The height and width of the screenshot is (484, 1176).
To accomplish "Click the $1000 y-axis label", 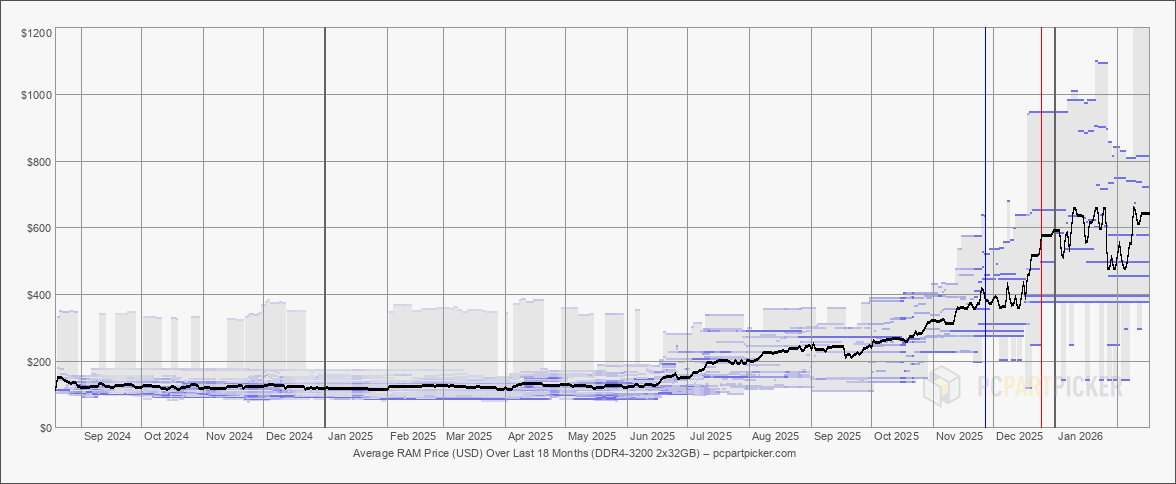I will click(x=36, y=95).
